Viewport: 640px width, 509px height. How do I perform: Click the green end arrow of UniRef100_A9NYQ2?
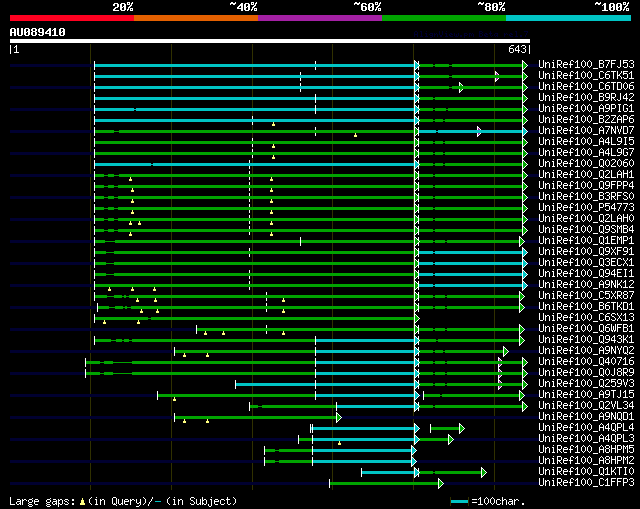(506, 351)
